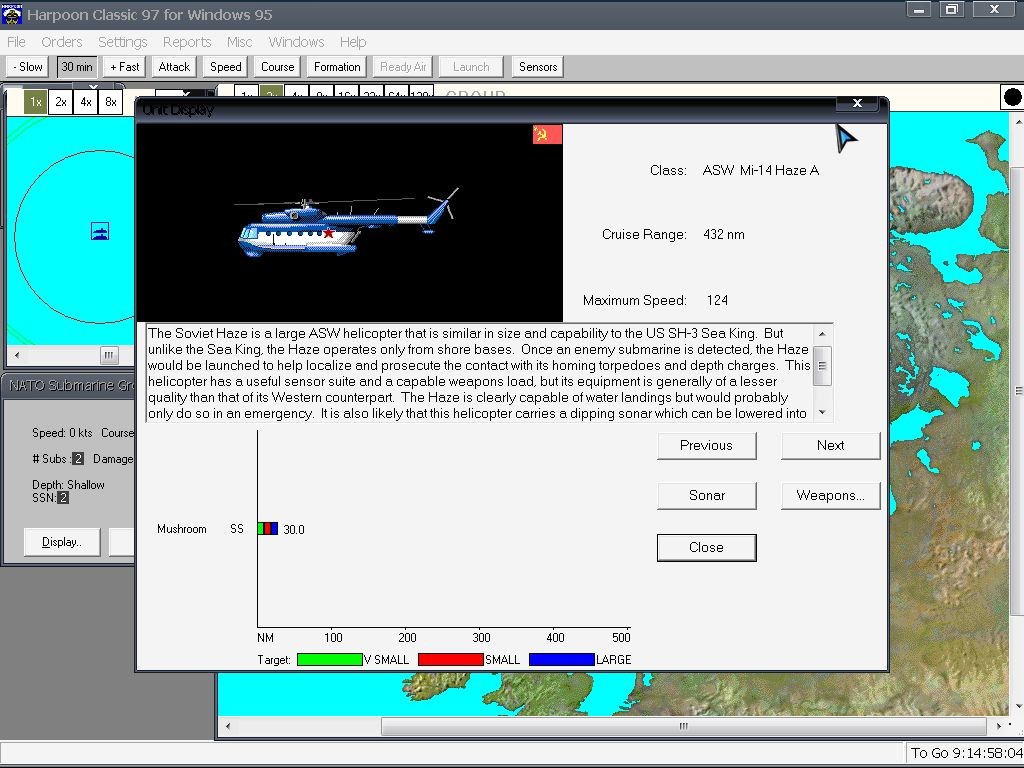Click the Close button in Unit Display

pyautogui.click(x=707, y=547)
